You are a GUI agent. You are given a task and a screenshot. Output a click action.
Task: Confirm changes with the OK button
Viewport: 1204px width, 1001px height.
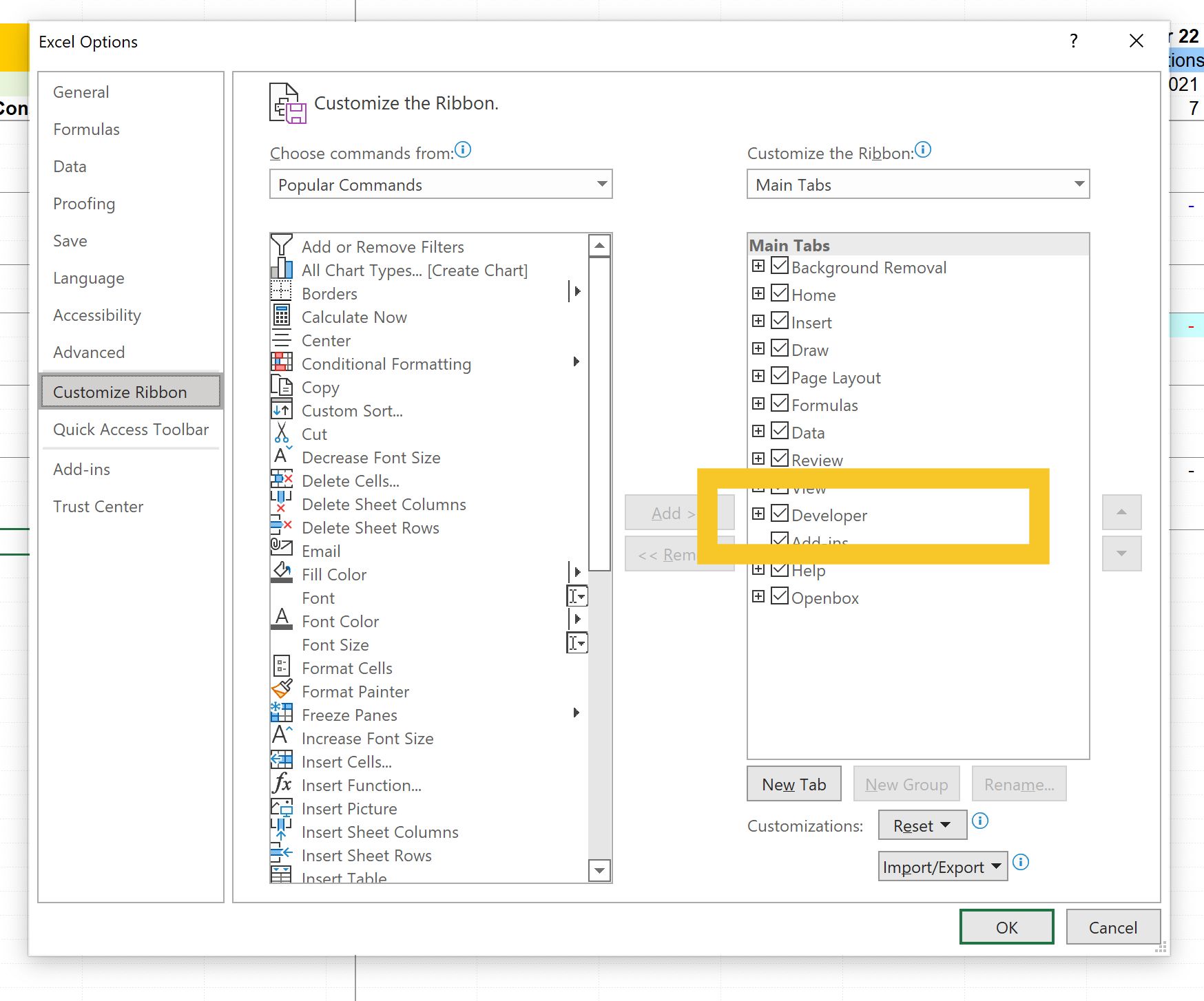coord(1006,927)
